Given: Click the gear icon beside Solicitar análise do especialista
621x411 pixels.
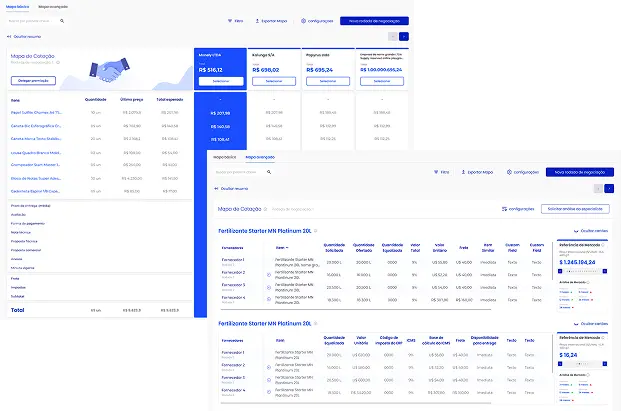Looking at the screenshot, I should 503,208.
